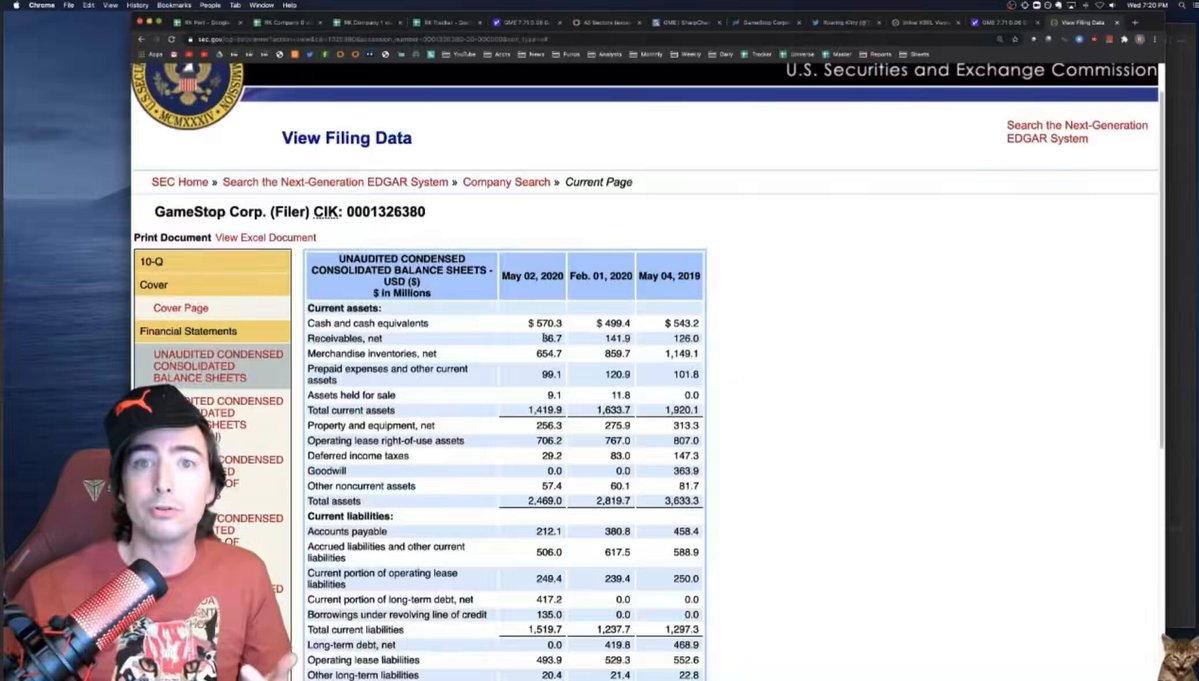Image resolution: width=1199 pixels, height=681 pixels.
Task: Open View Excel Document link
Action: (x=265, y=238)
